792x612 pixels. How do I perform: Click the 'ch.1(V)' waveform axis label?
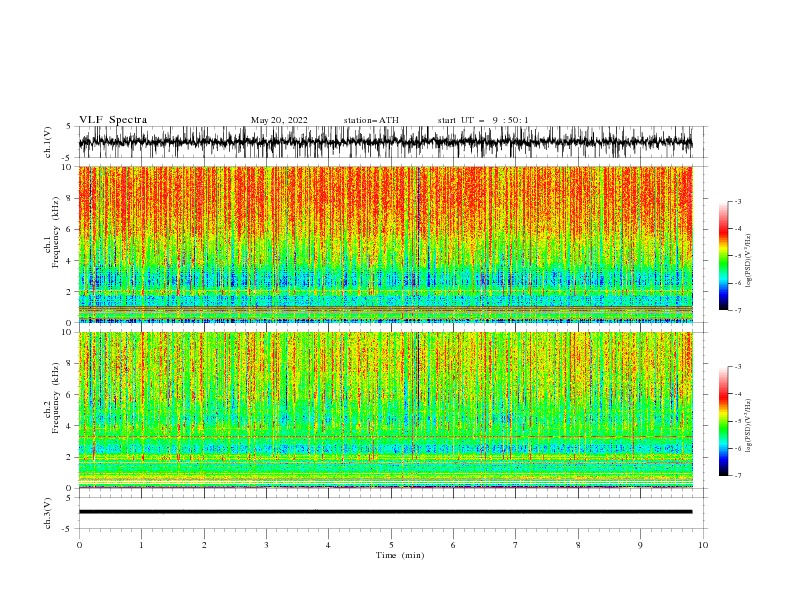[48, 142]
